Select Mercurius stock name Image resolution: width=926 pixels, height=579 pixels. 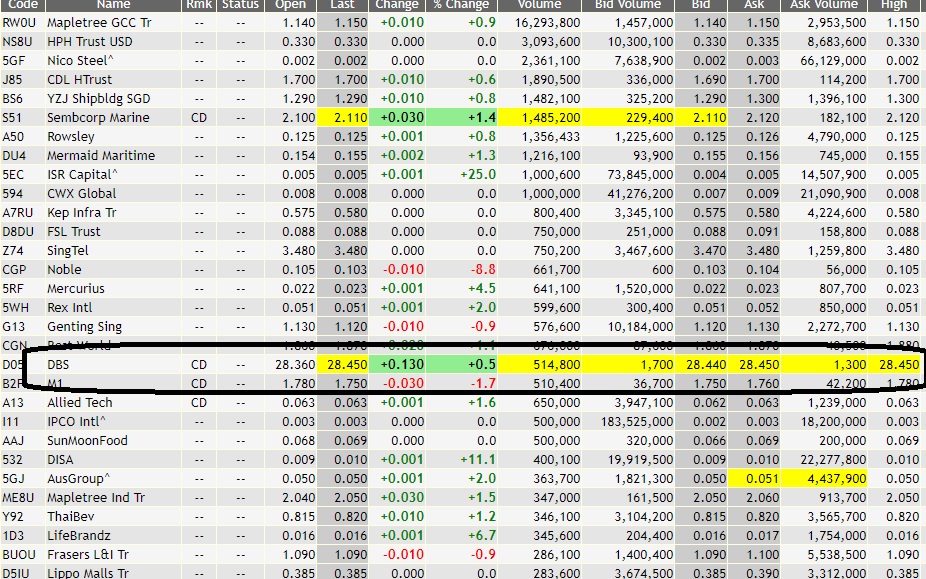(76, 288)
